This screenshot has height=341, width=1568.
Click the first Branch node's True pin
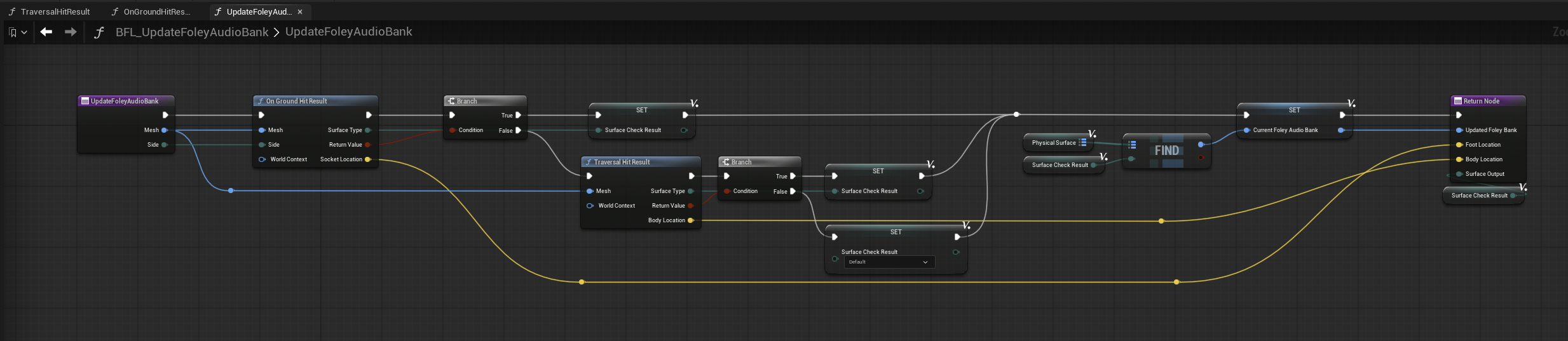point(518,116)
